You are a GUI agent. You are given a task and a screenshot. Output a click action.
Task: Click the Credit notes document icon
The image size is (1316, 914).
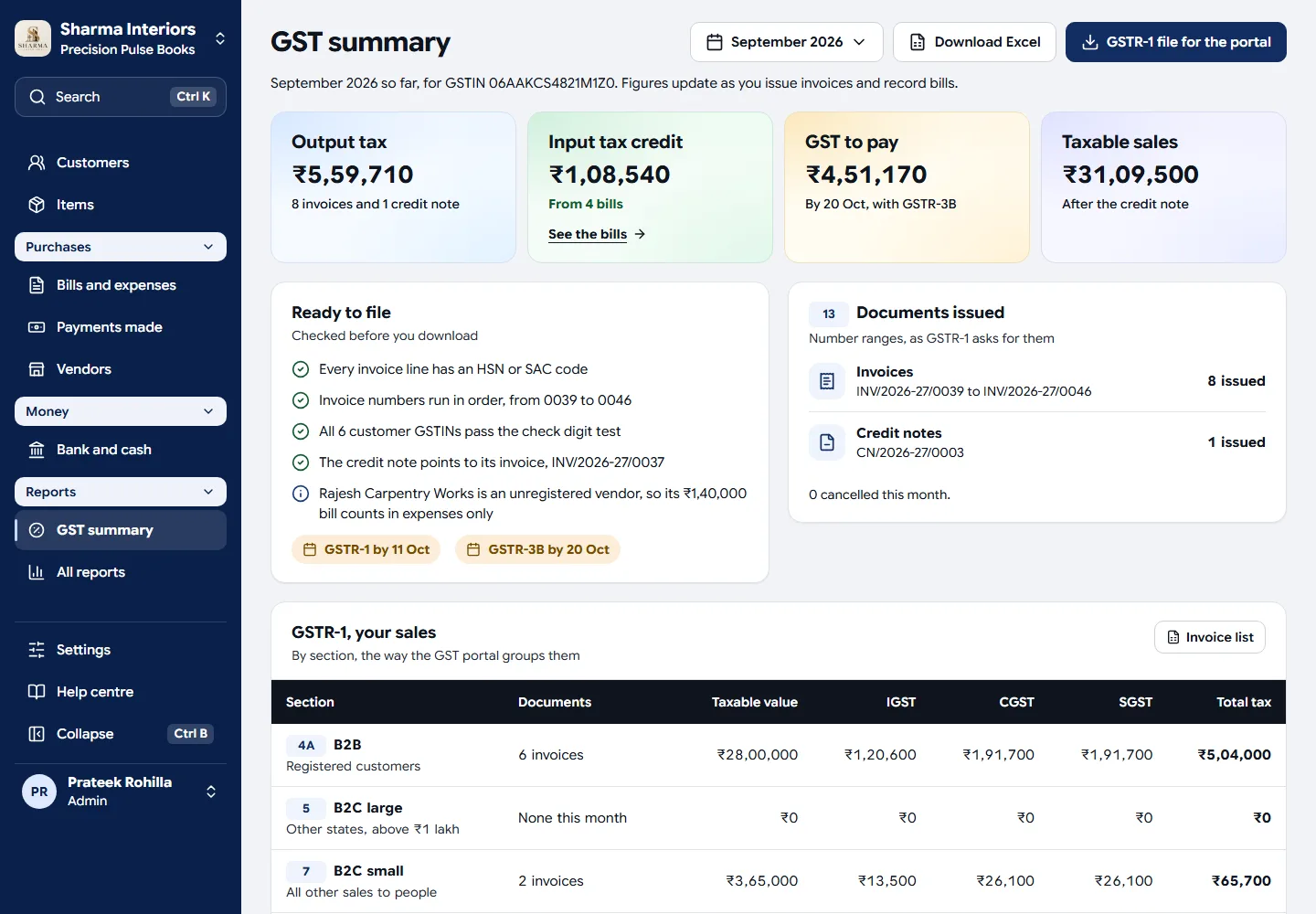pyautogui.click(x=827, y=442)
